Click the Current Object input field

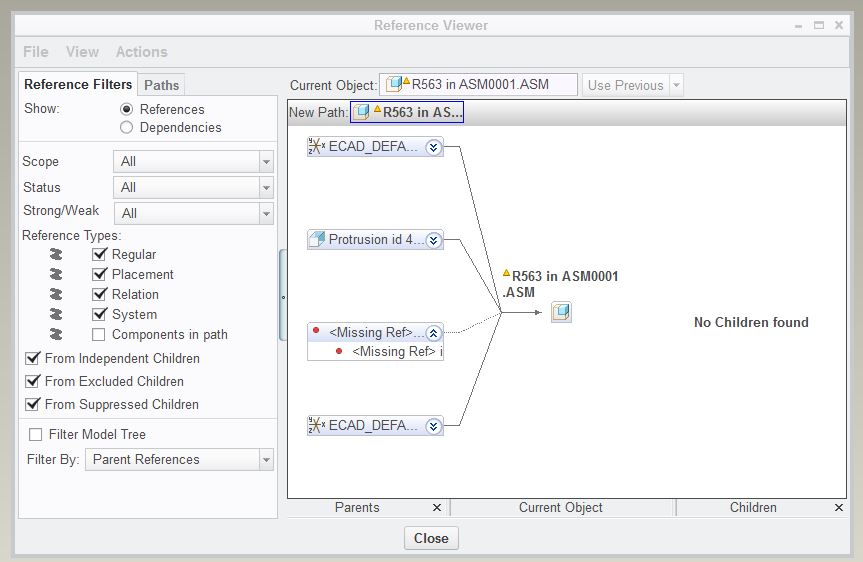(478, 84)
